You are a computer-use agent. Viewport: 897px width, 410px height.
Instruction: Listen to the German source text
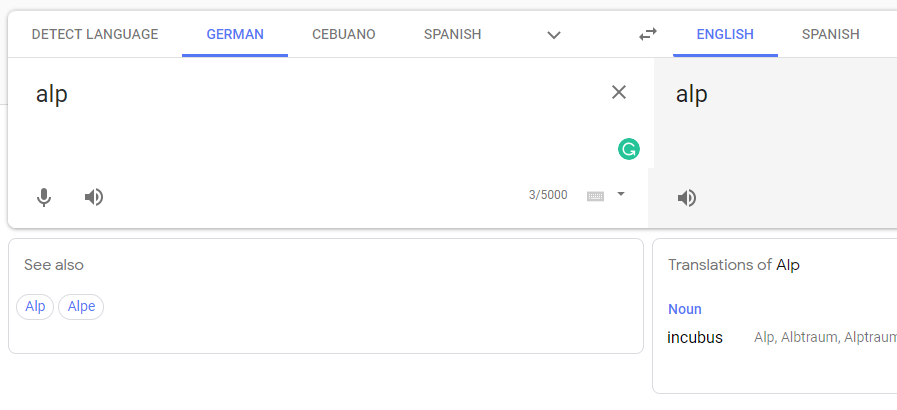94,197
